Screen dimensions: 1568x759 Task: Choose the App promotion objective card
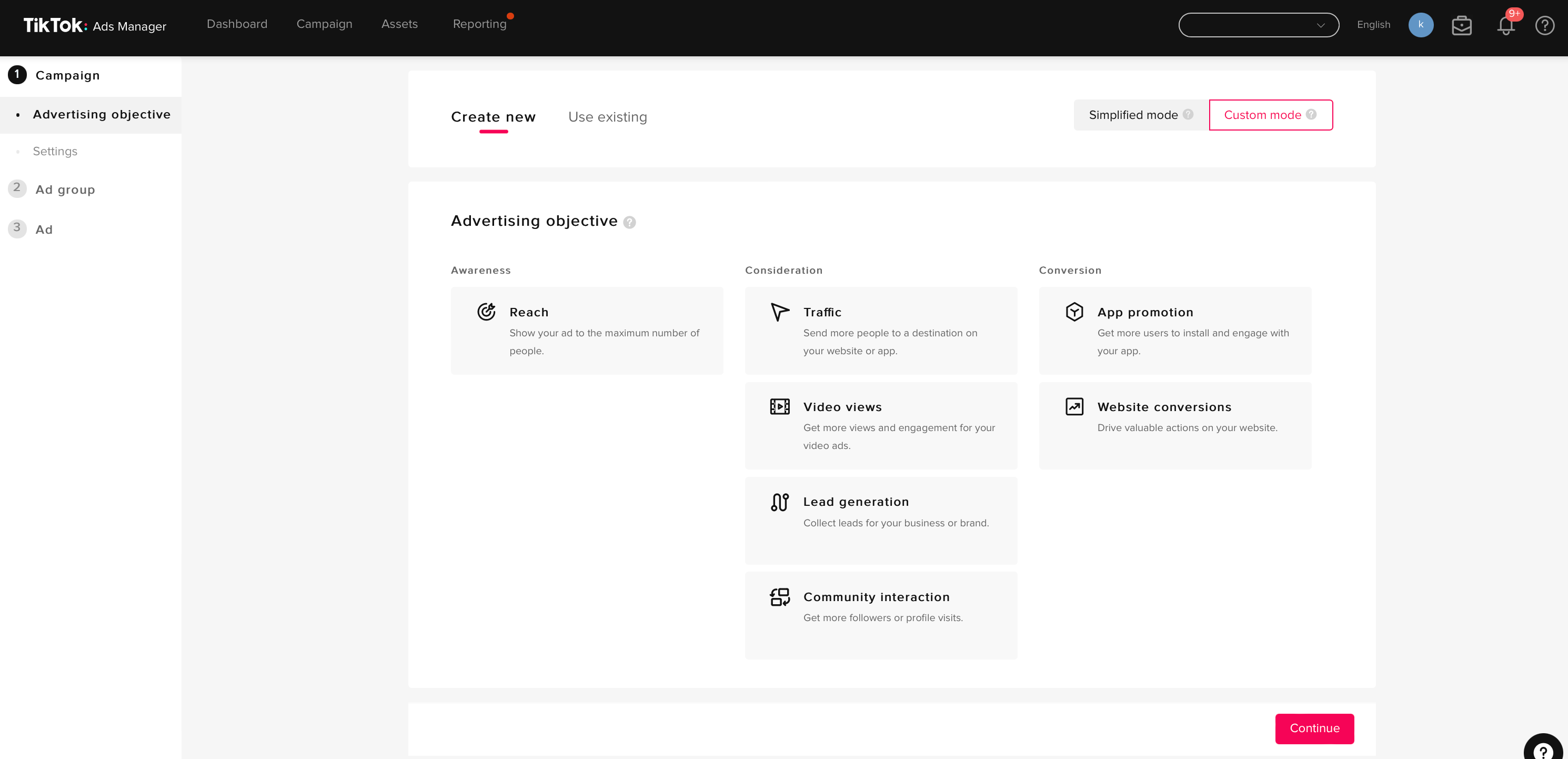pos(1175,331)
